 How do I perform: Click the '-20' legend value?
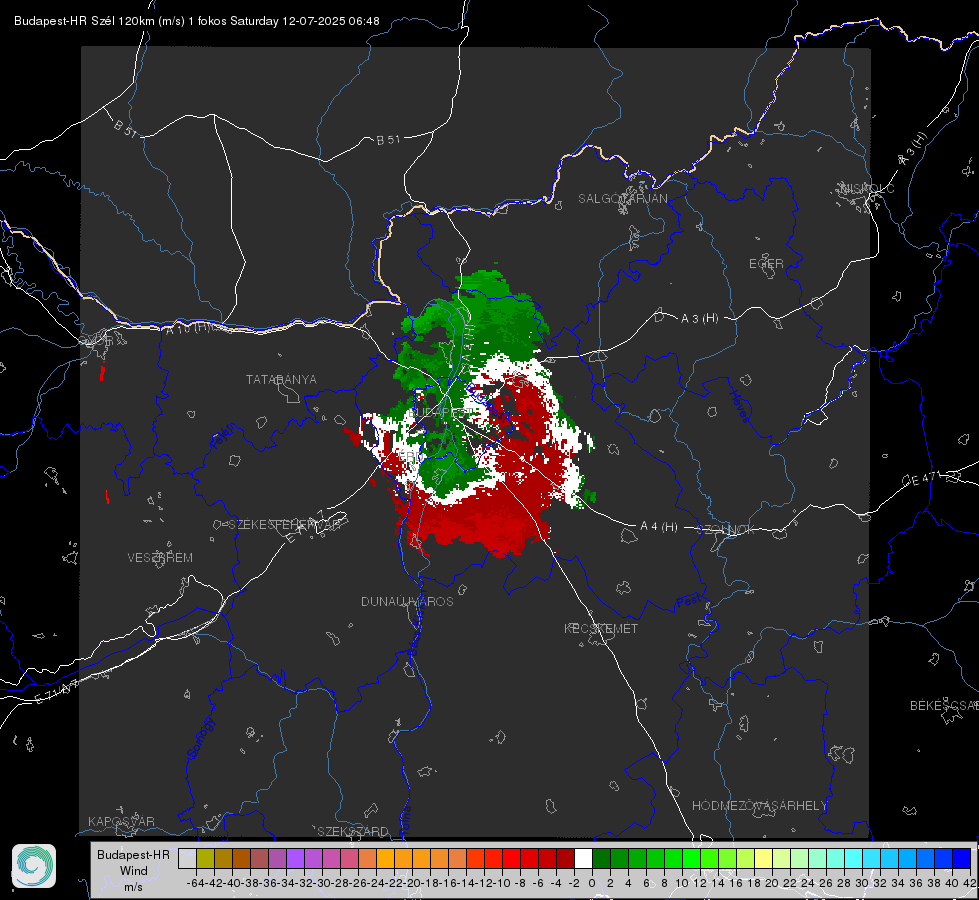click(413, 883)
